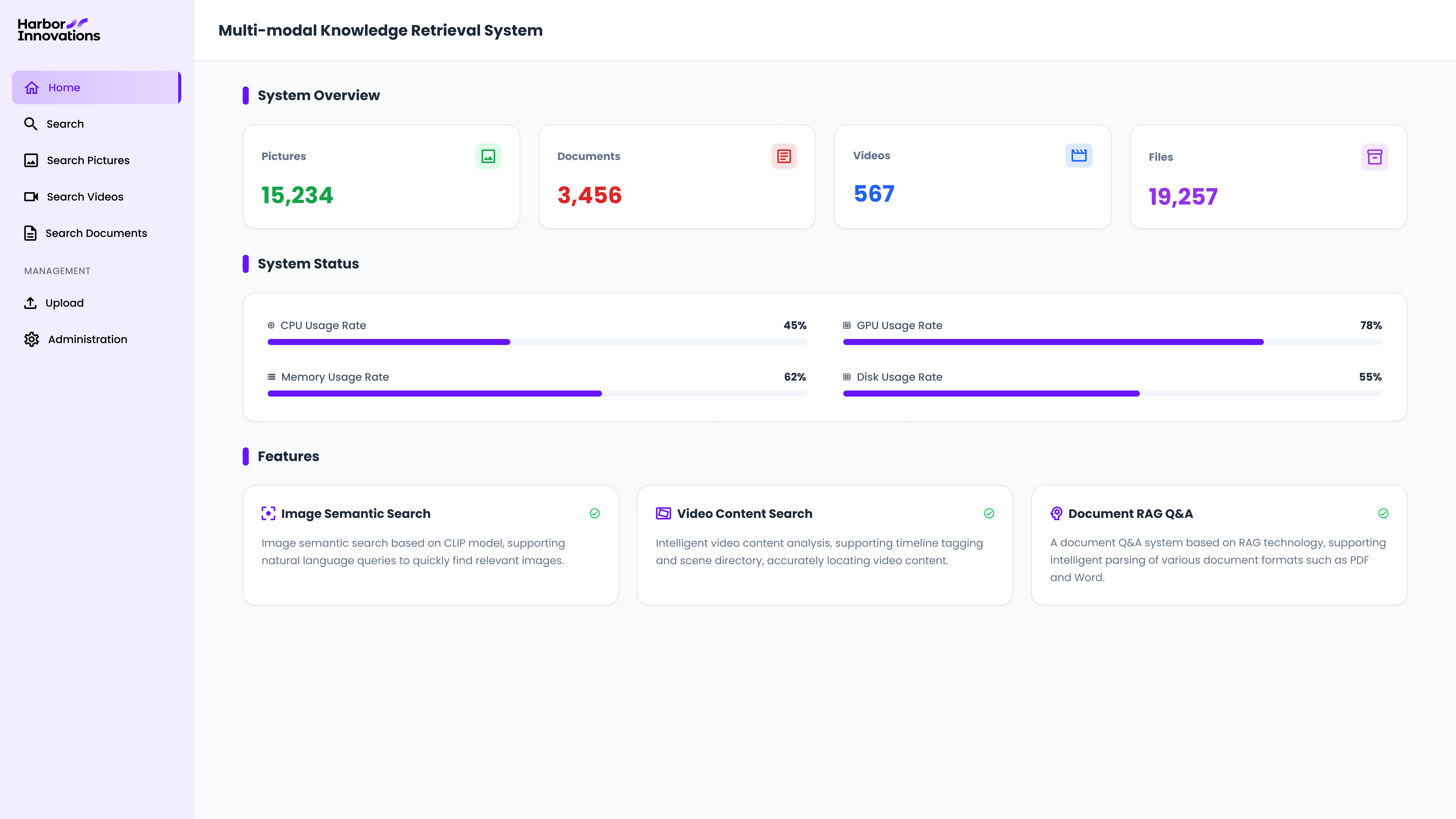The image size is (1456, 819).
Task: Open Search Pictures in the sidebar
Action: coord(97,161)
